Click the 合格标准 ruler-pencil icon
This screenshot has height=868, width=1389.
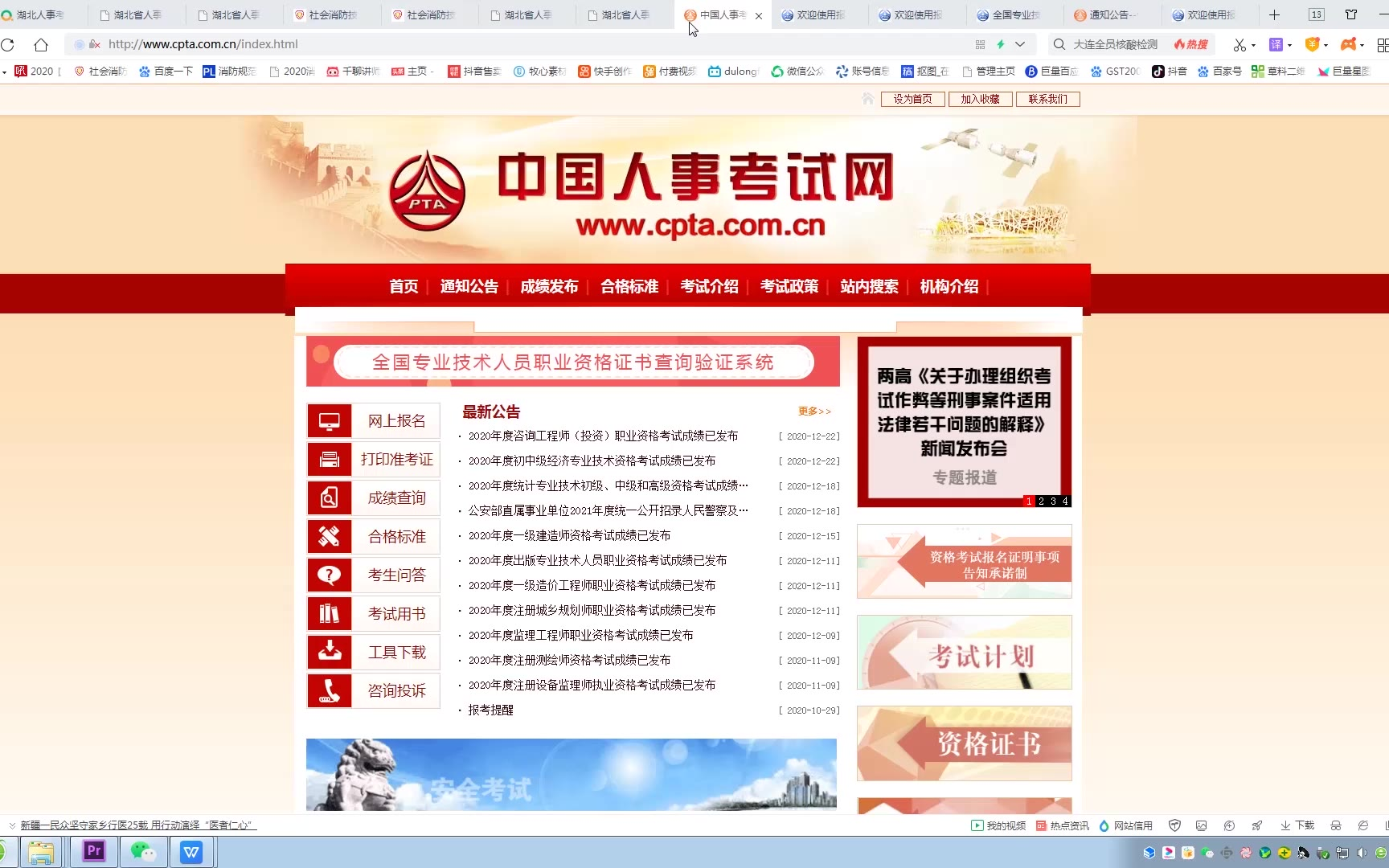(330, 537)
